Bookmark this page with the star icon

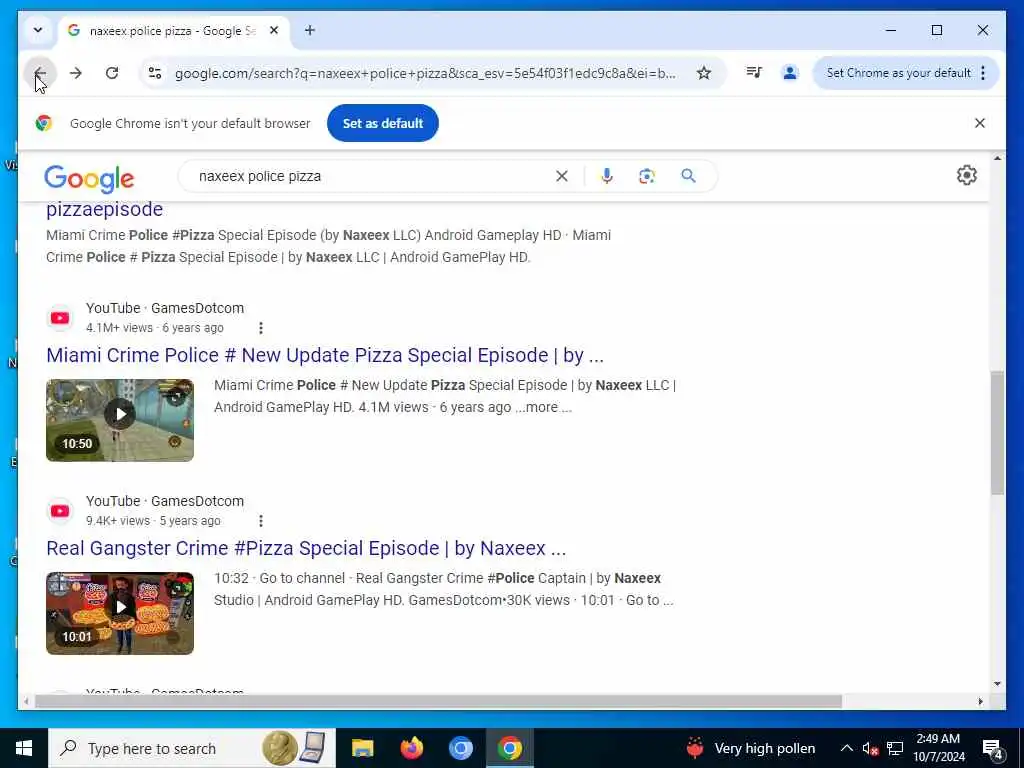tap(703, 73)
